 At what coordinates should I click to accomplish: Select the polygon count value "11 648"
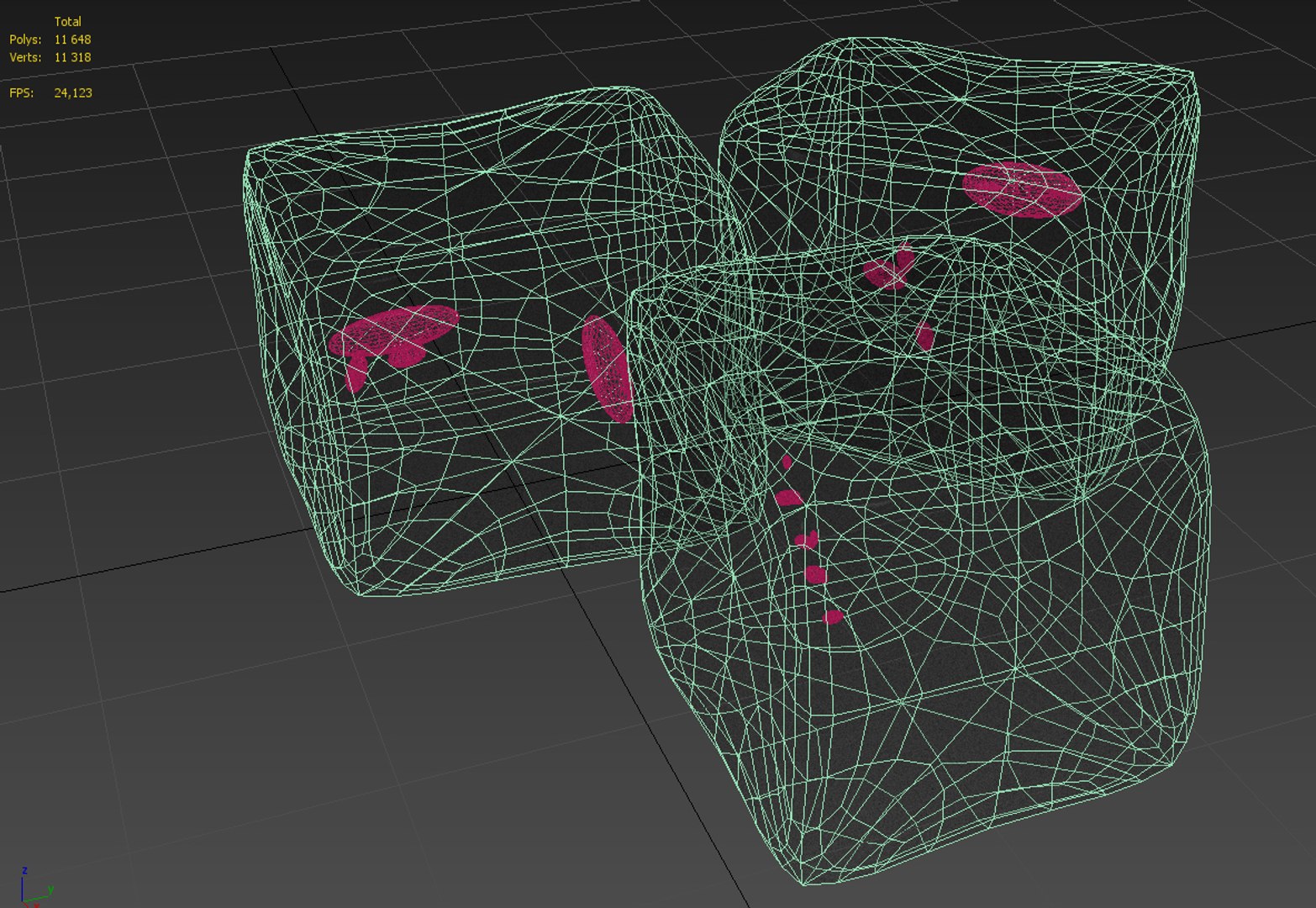[72, 40]
